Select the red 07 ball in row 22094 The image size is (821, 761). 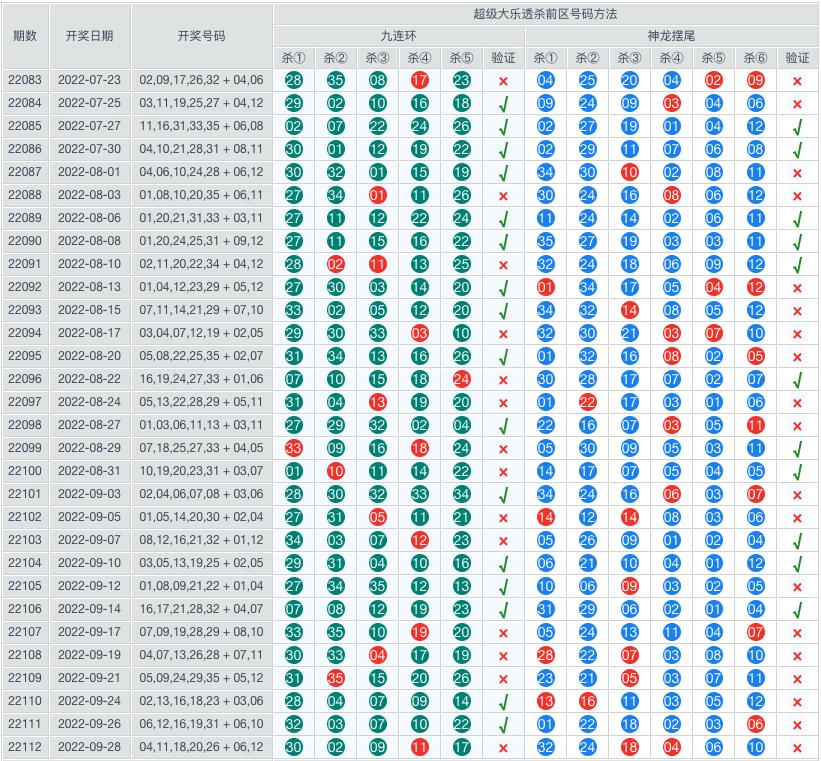click(714, 333)
